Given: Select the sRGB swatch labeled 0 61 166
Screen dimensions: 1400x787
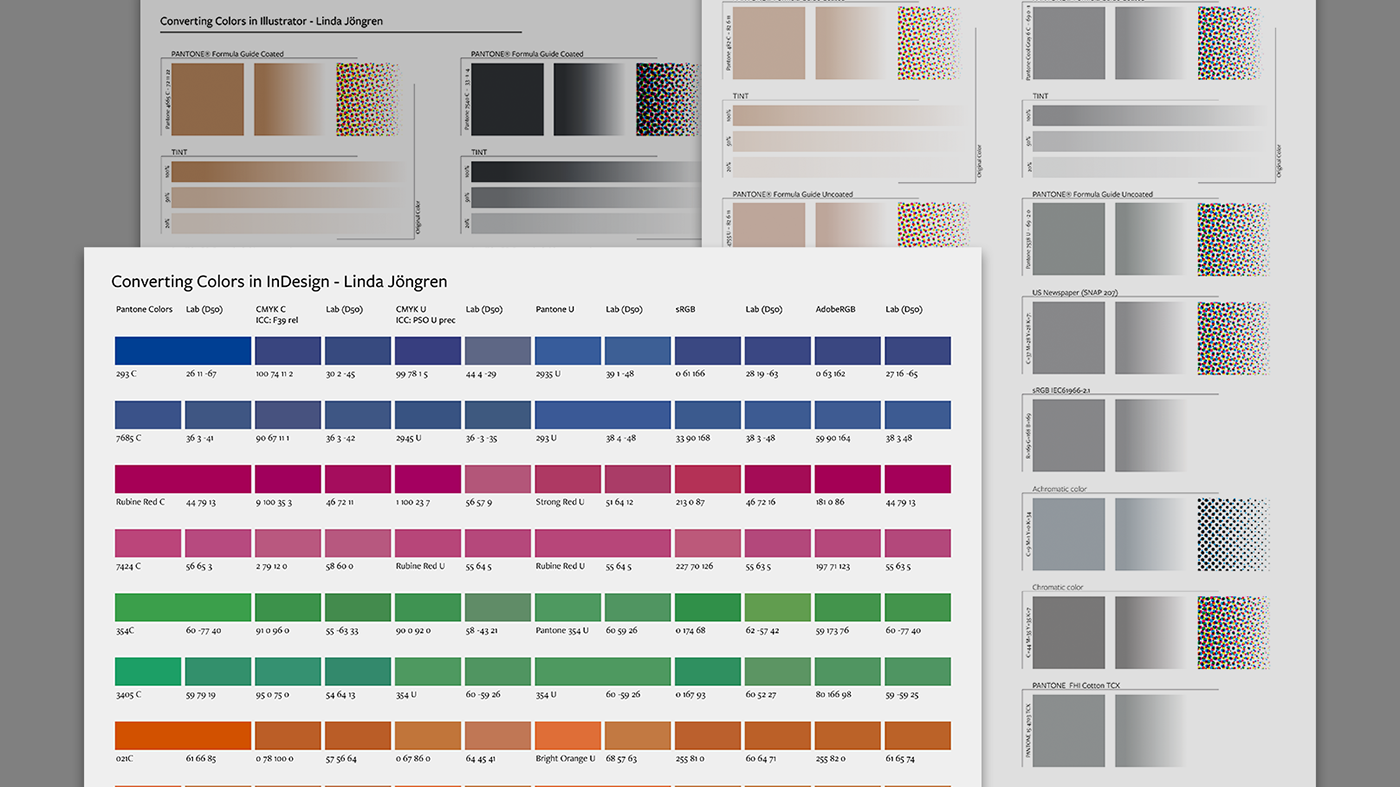Looking at the screenshot, I should click(708, 351).
